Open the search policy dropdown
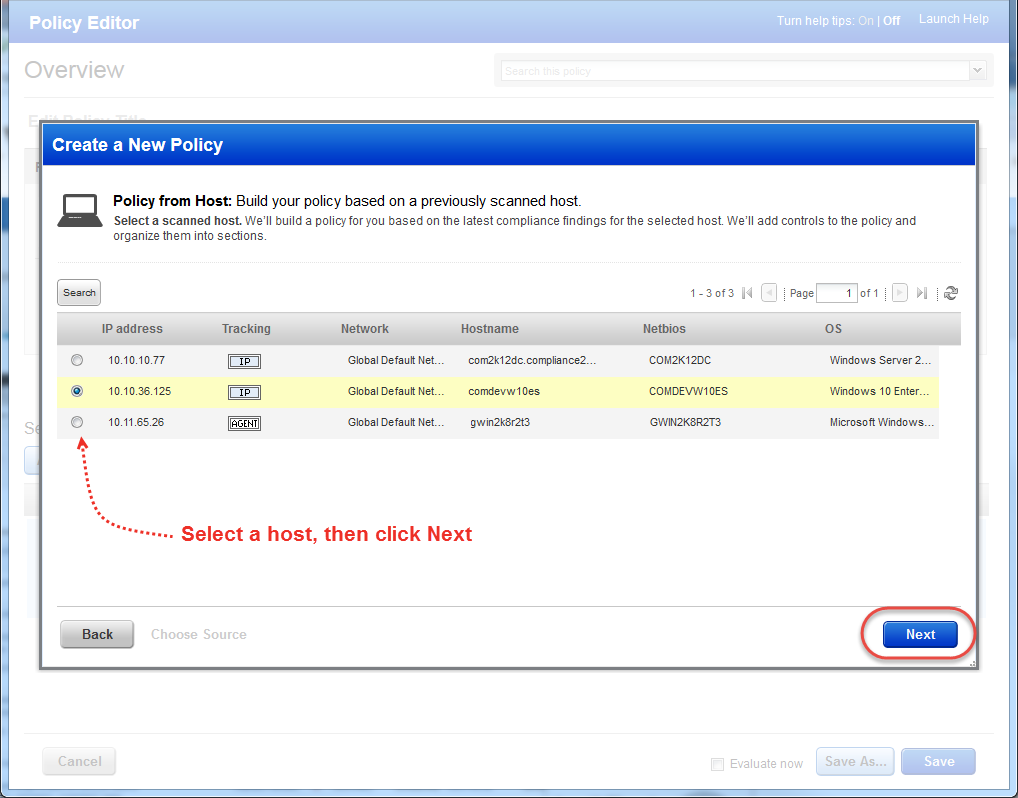The height and width of the screenshot is (798, 1018). tap(977, 70)
